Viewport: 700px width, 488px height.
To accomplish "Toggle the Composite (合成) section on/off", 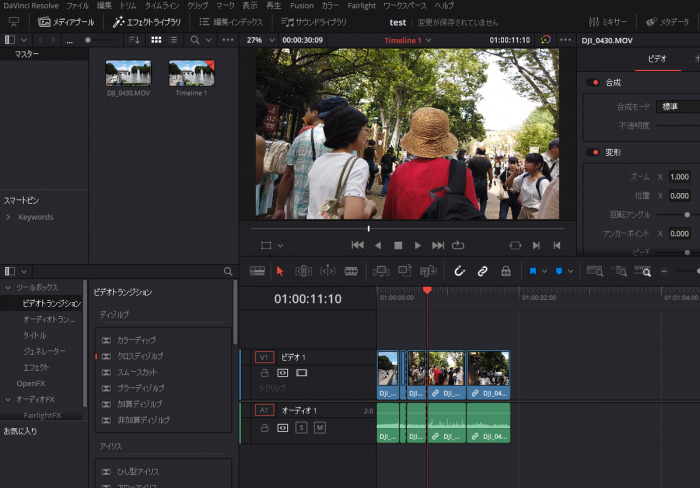I will [x=592, y=82].
